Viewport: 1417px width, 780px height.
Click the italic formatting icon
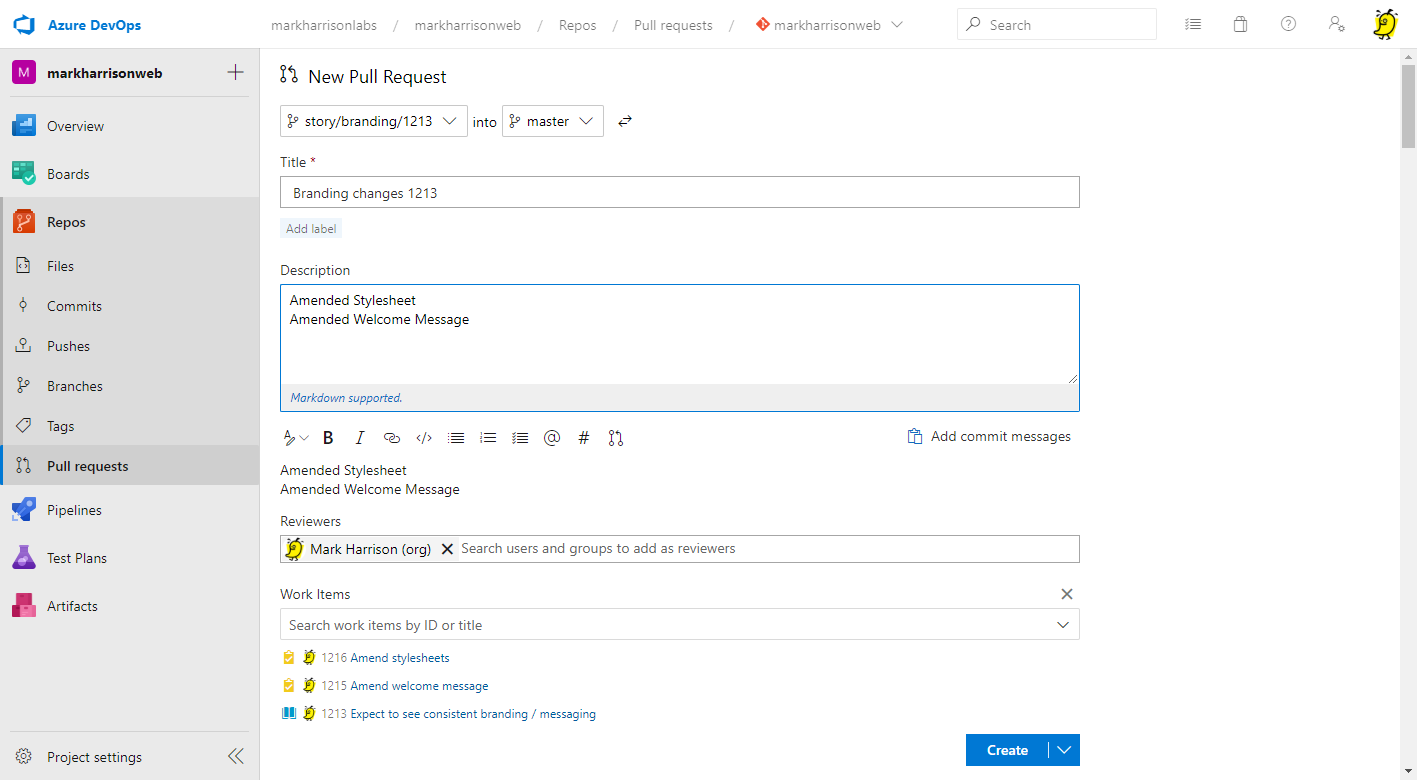click(360, 438)
